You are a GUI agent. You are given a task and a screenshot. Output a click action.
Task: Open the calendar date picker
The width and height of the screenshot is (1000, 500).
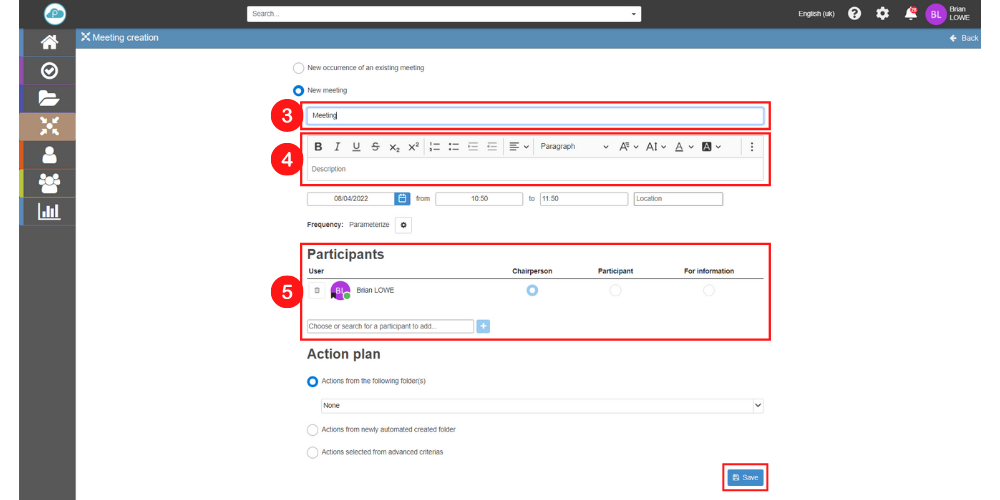402,199
